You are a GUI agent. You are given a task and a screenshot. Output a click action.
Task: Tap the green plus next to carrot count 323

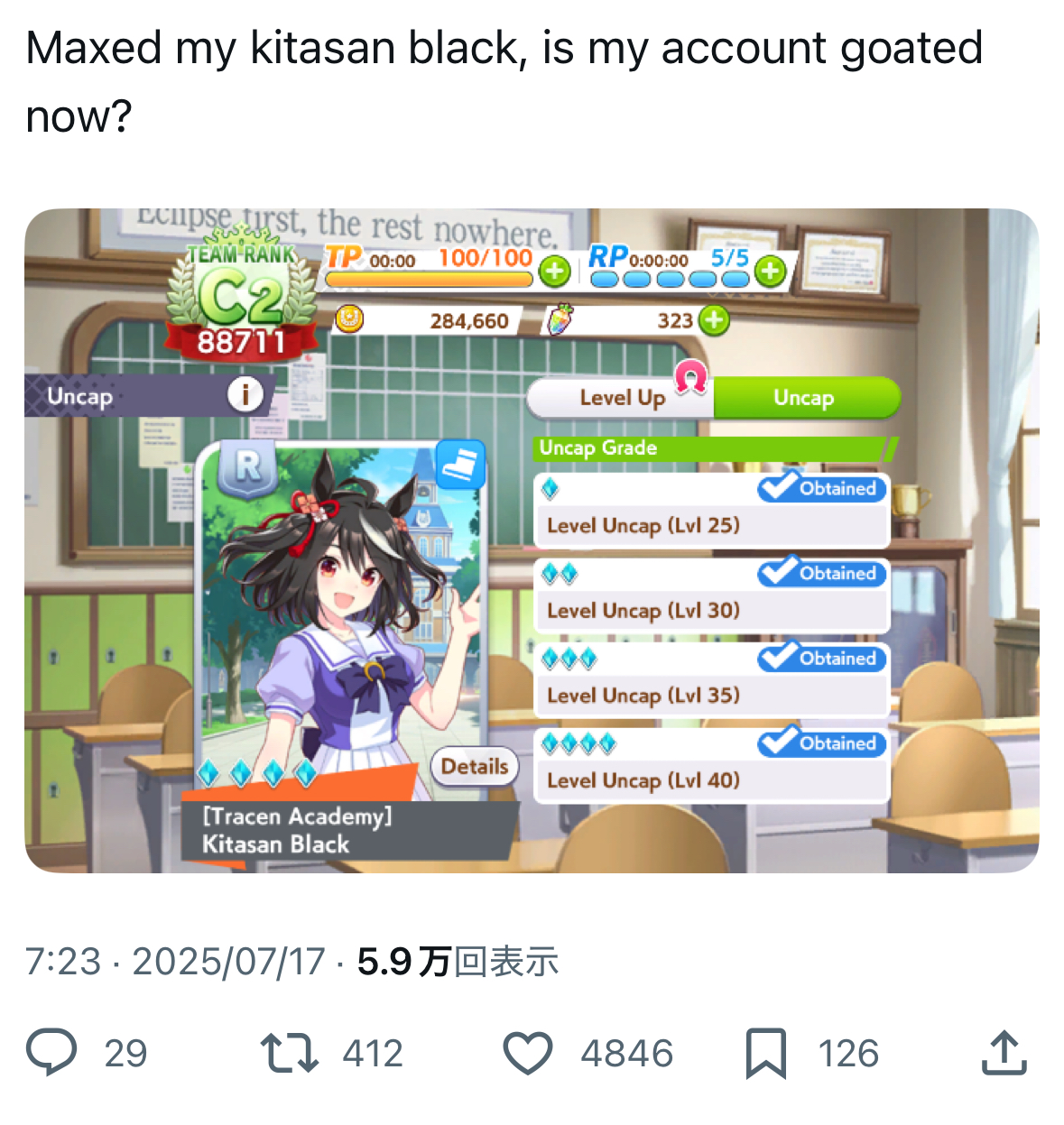tap(713, 319)
